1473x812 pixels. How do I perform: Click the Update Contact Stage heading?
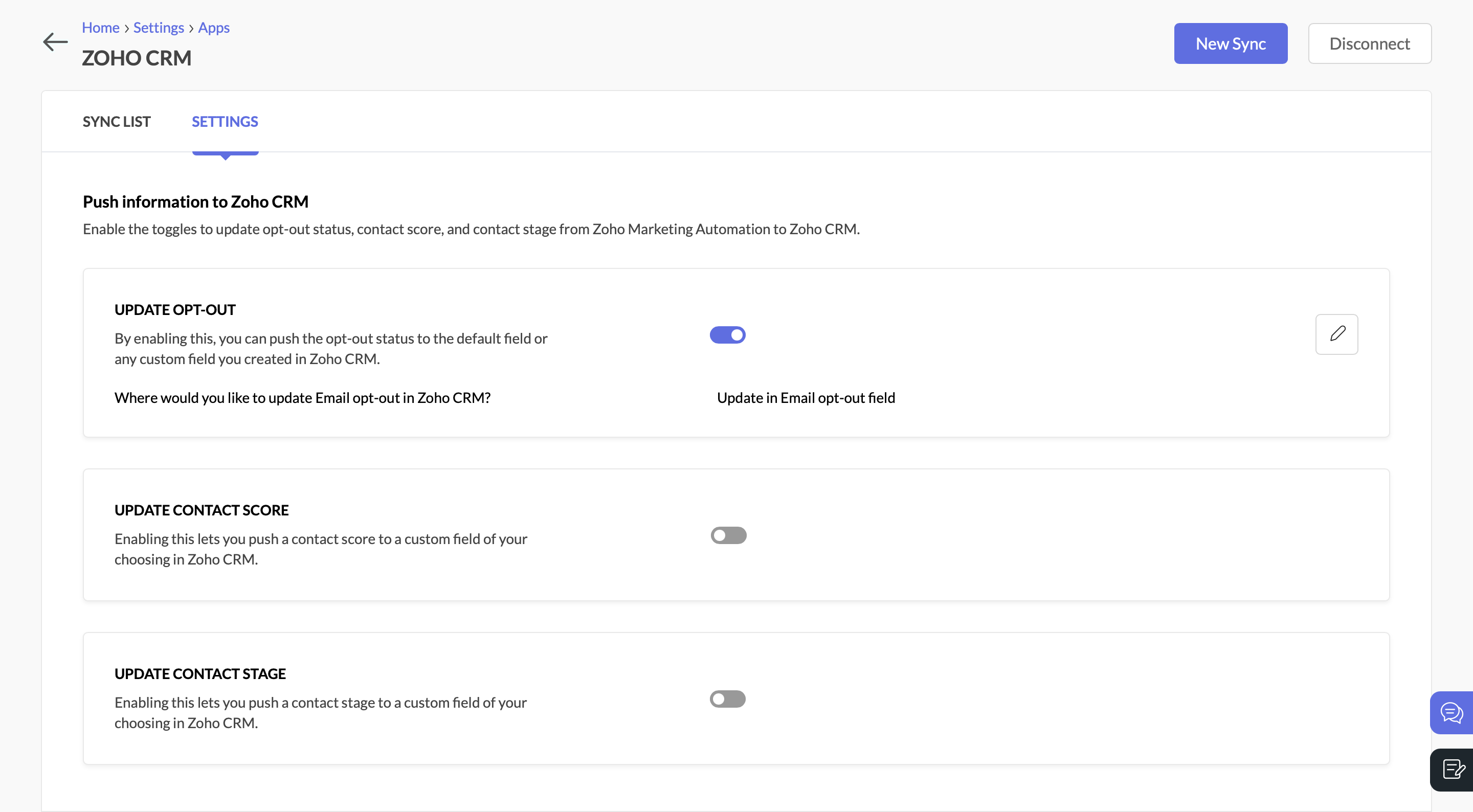pos(200,673)
